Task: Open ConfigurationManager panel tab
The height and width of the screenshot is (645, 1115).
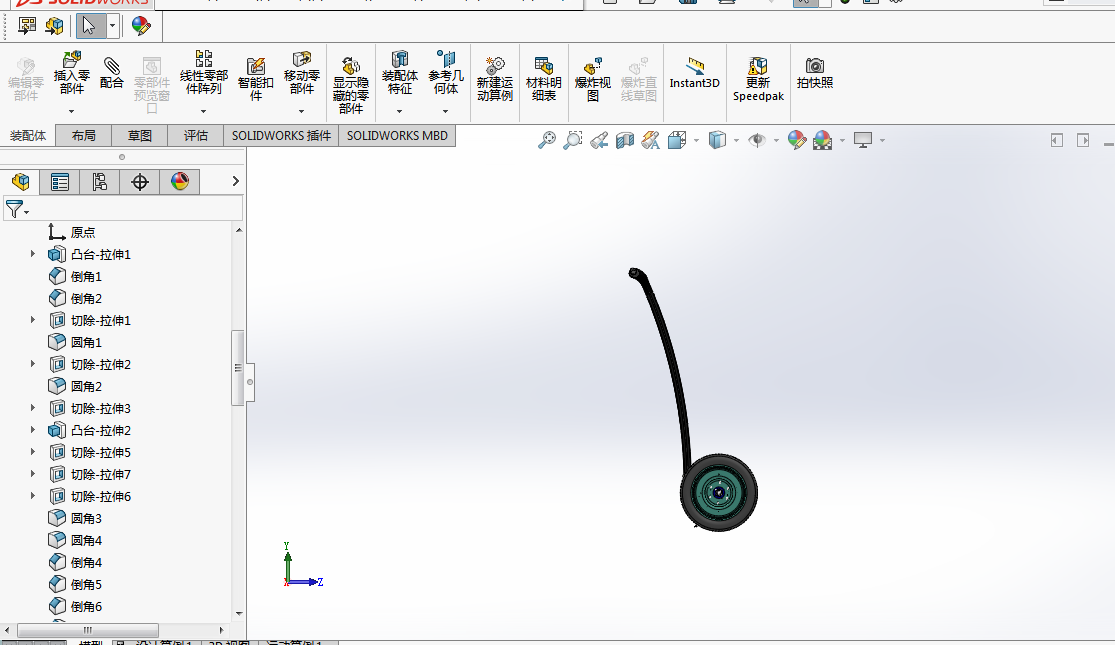Action: (100, 182)
